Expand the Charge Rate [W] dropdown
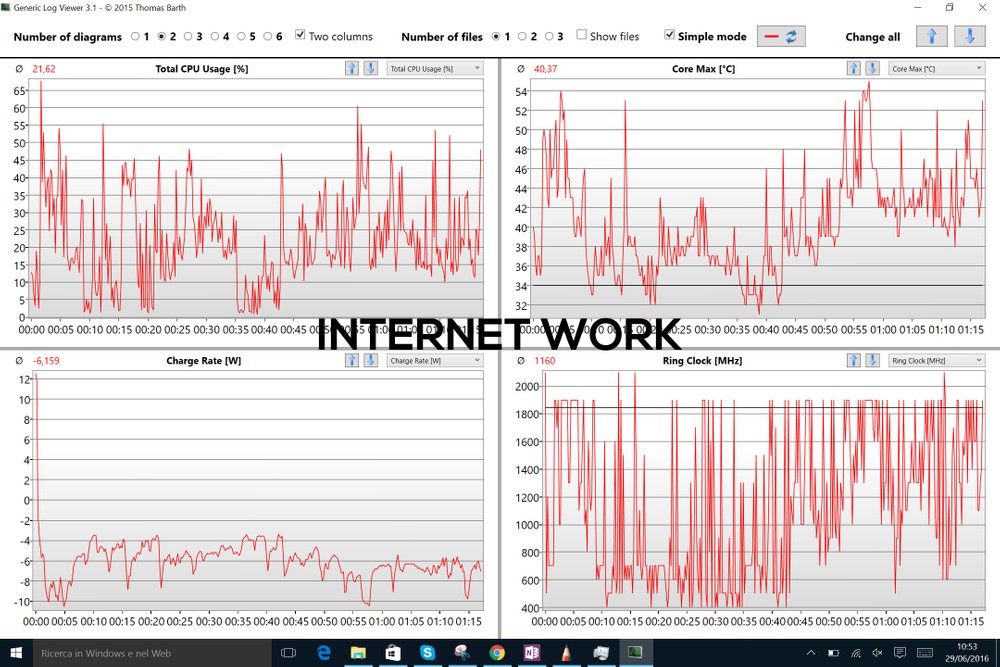Viewport: 1000px width, 667px height. (x=435, y=360)
